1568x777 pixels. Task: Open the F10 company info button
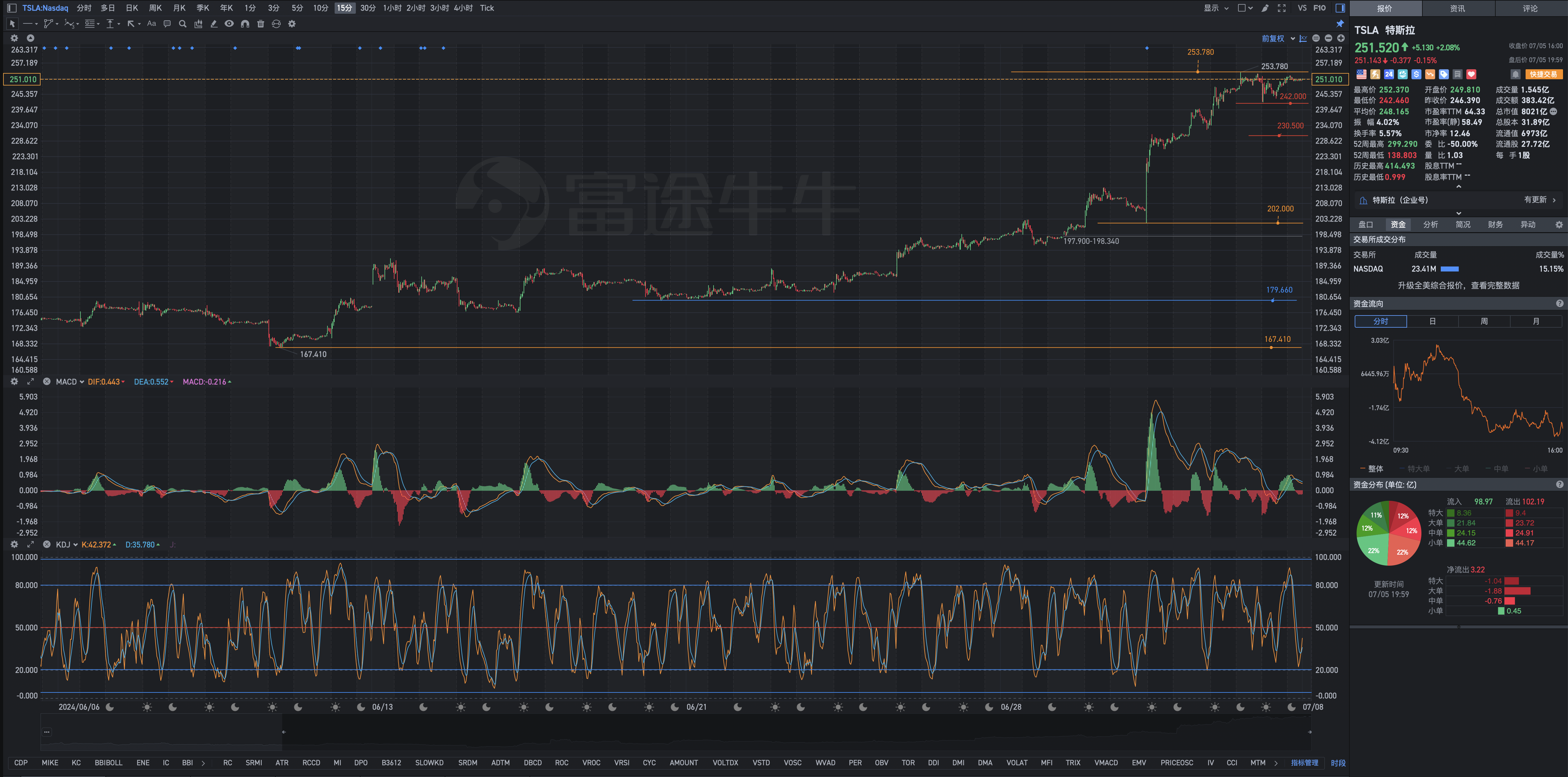(1319, 8)
